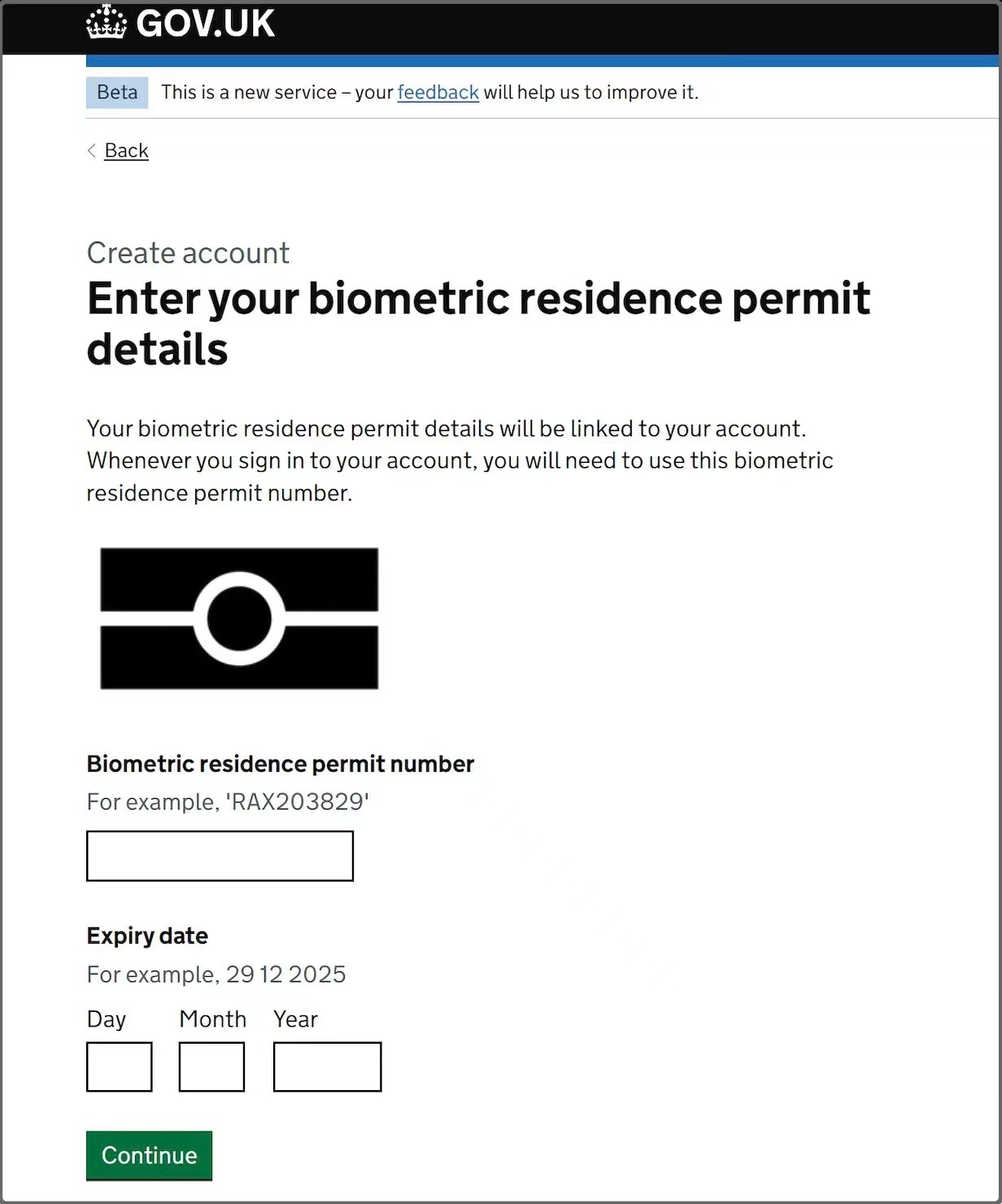Focus the permit number text field
This screenshot has height=1204, width=1002.
coord(220,856)
